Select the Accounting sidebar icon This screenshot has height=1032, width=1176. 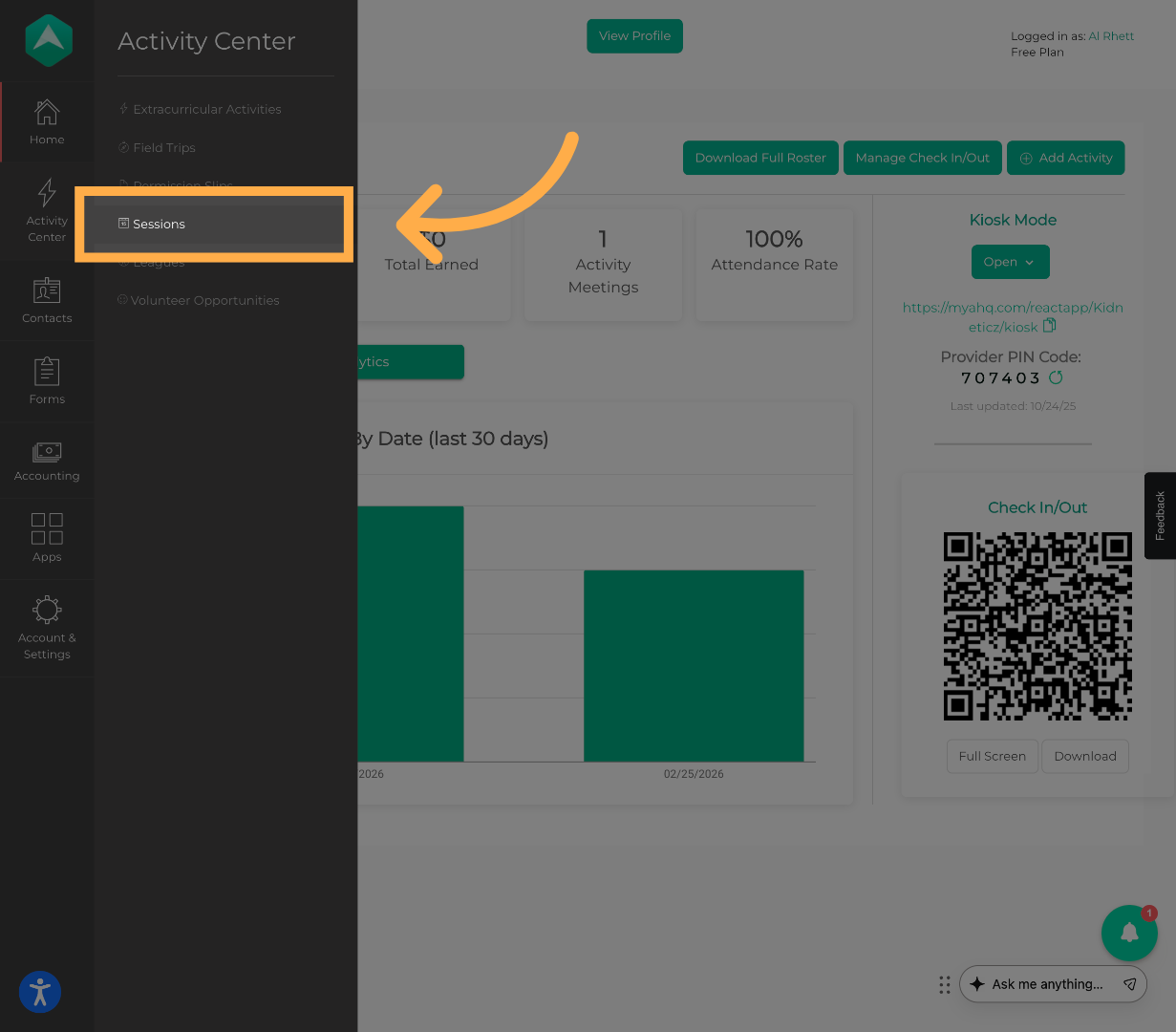46,456
